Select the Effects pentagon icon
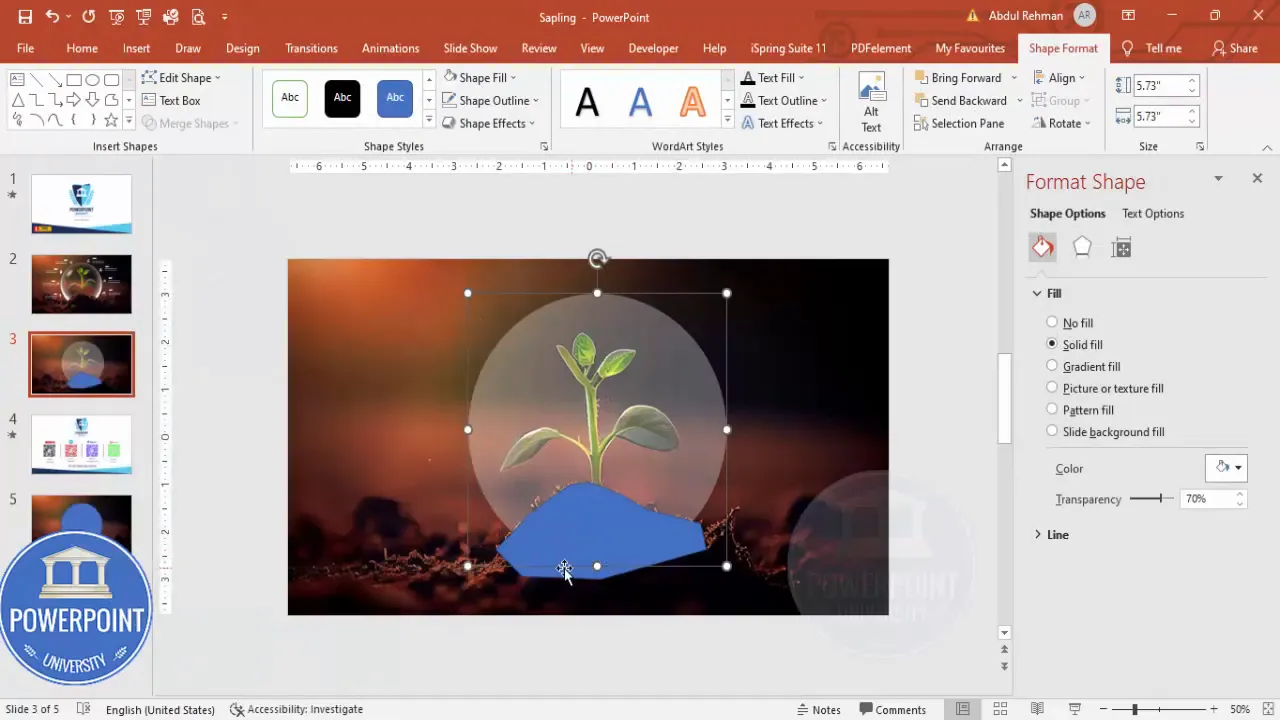 pyautogui.click(x=1082, y=247)
